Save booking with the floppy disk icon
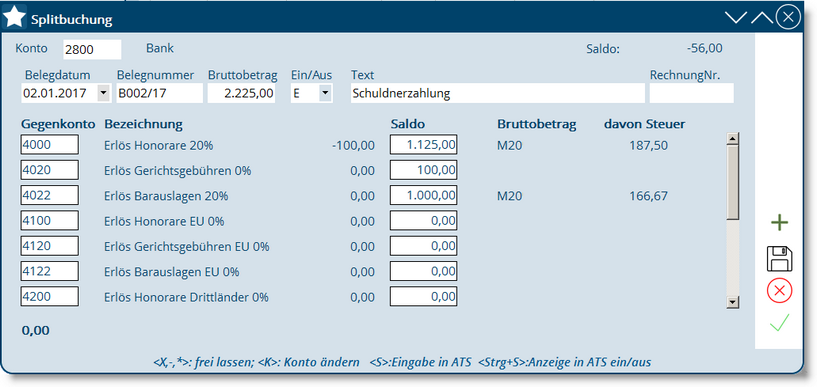Screen dimensions: 817x387 click(779, 259)
